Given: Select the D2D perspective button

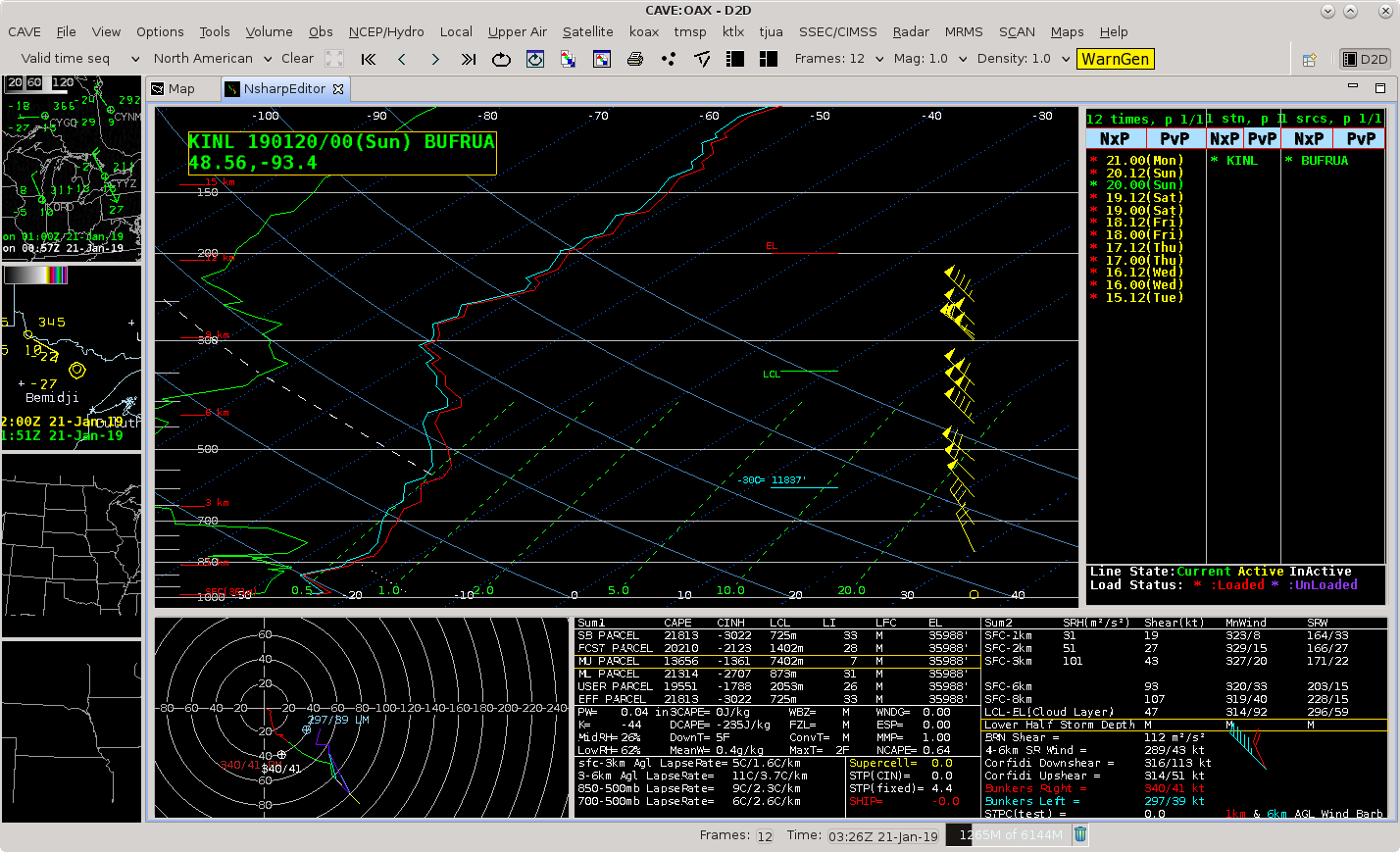Looking at the screenshot, I should pyautogui.click(x=1366, y=60).
